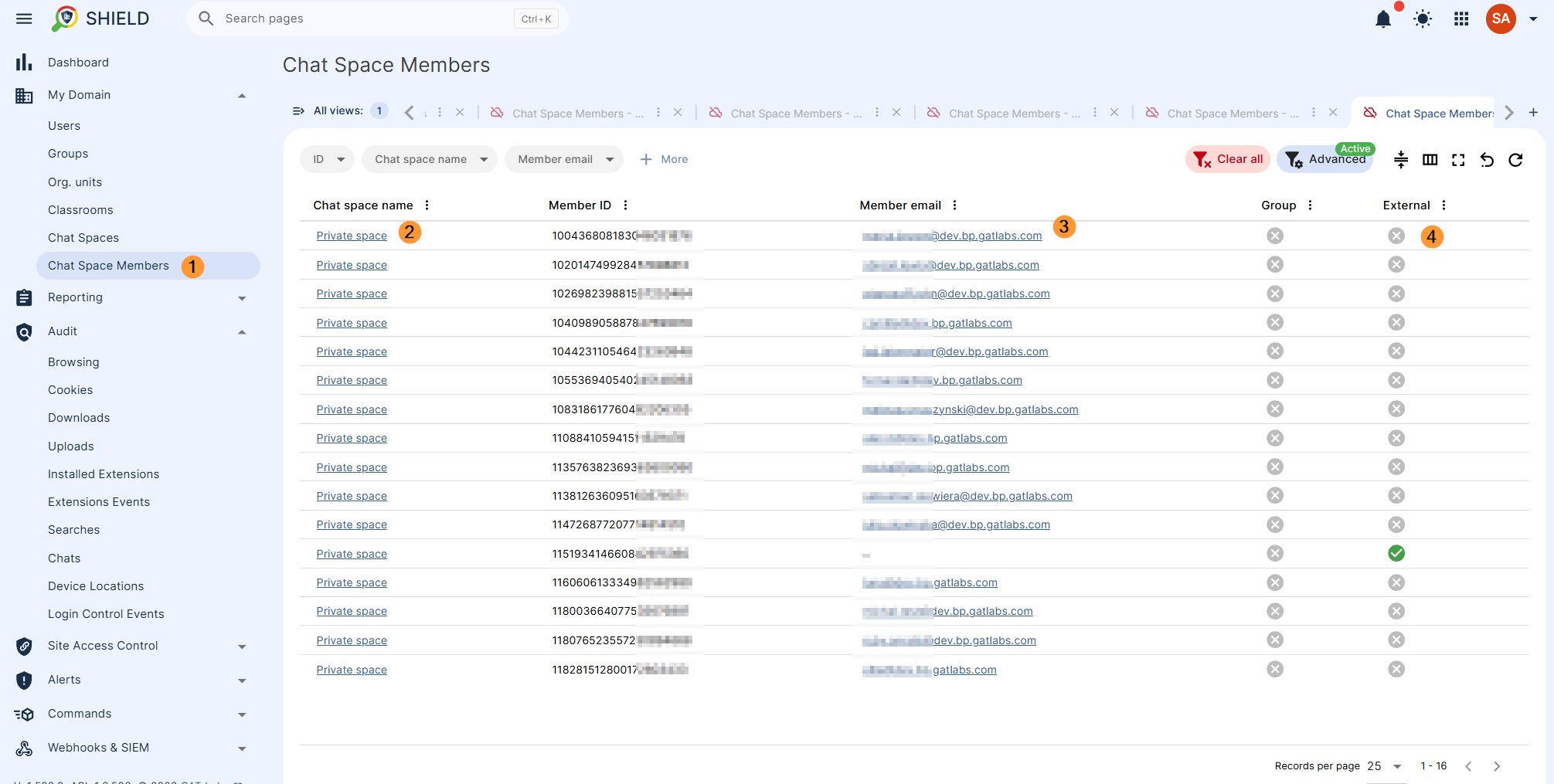Open Group column options menu

1310,205
